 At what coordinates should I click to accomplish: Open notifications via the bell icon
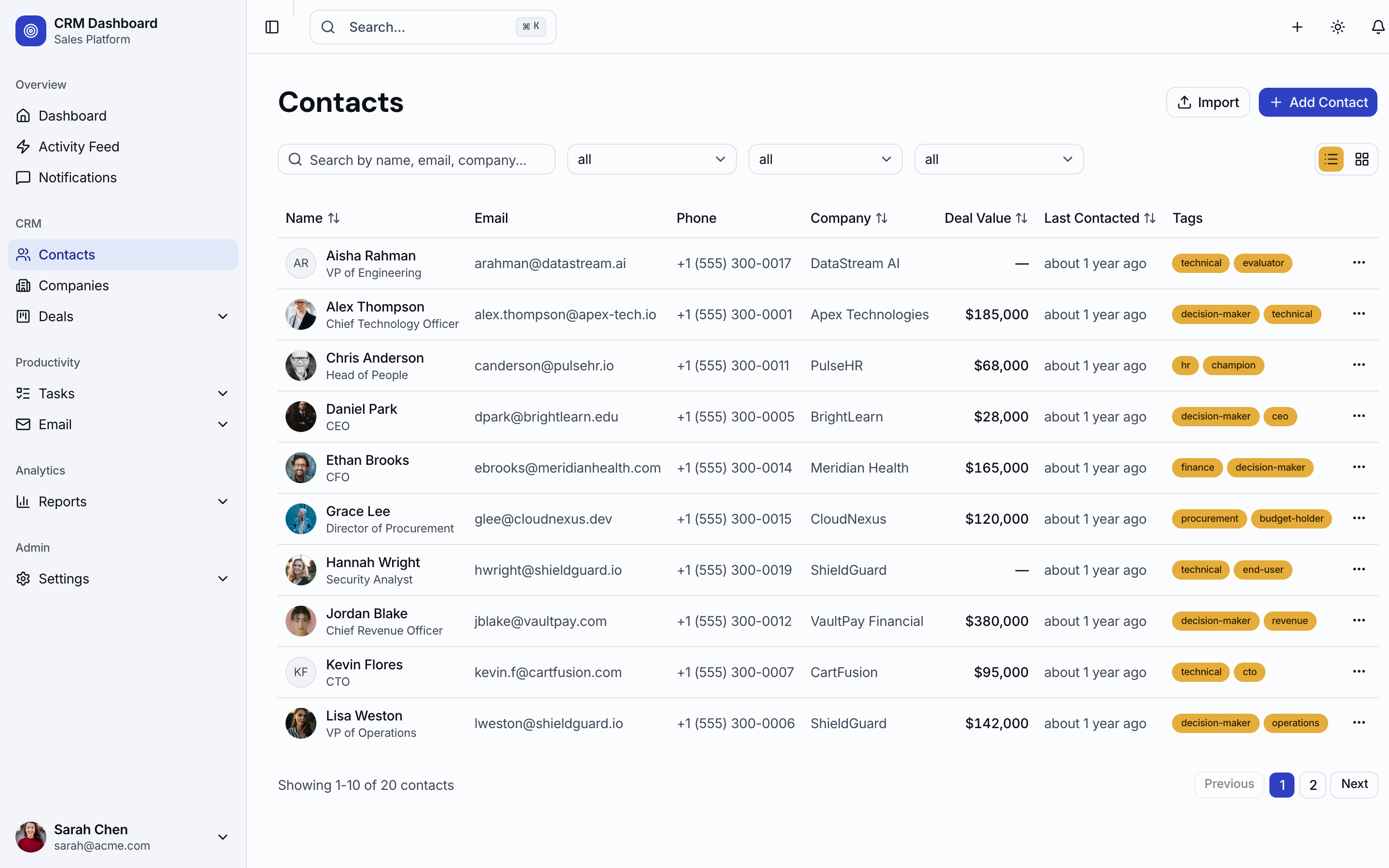click(x=1378, y=27)
